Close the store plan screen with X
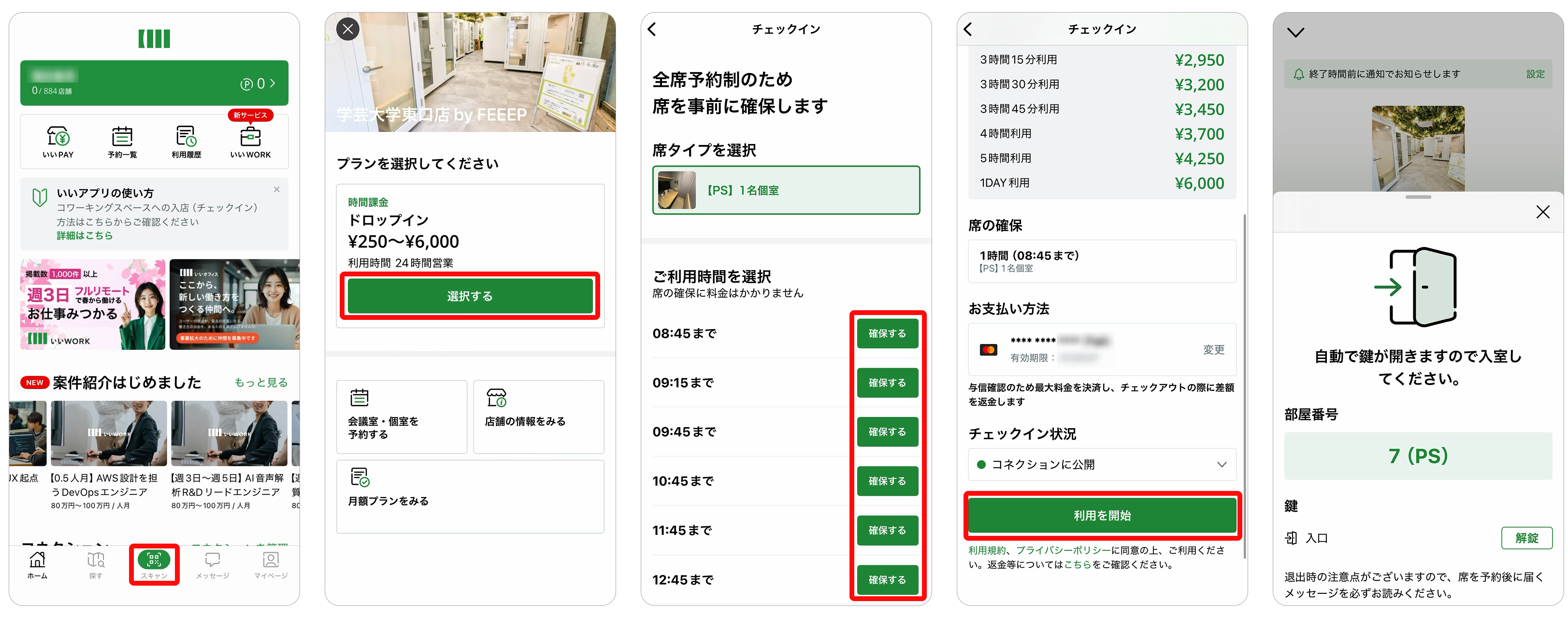The width and height of the screenshot is (1568, 618). coord(348,29)
